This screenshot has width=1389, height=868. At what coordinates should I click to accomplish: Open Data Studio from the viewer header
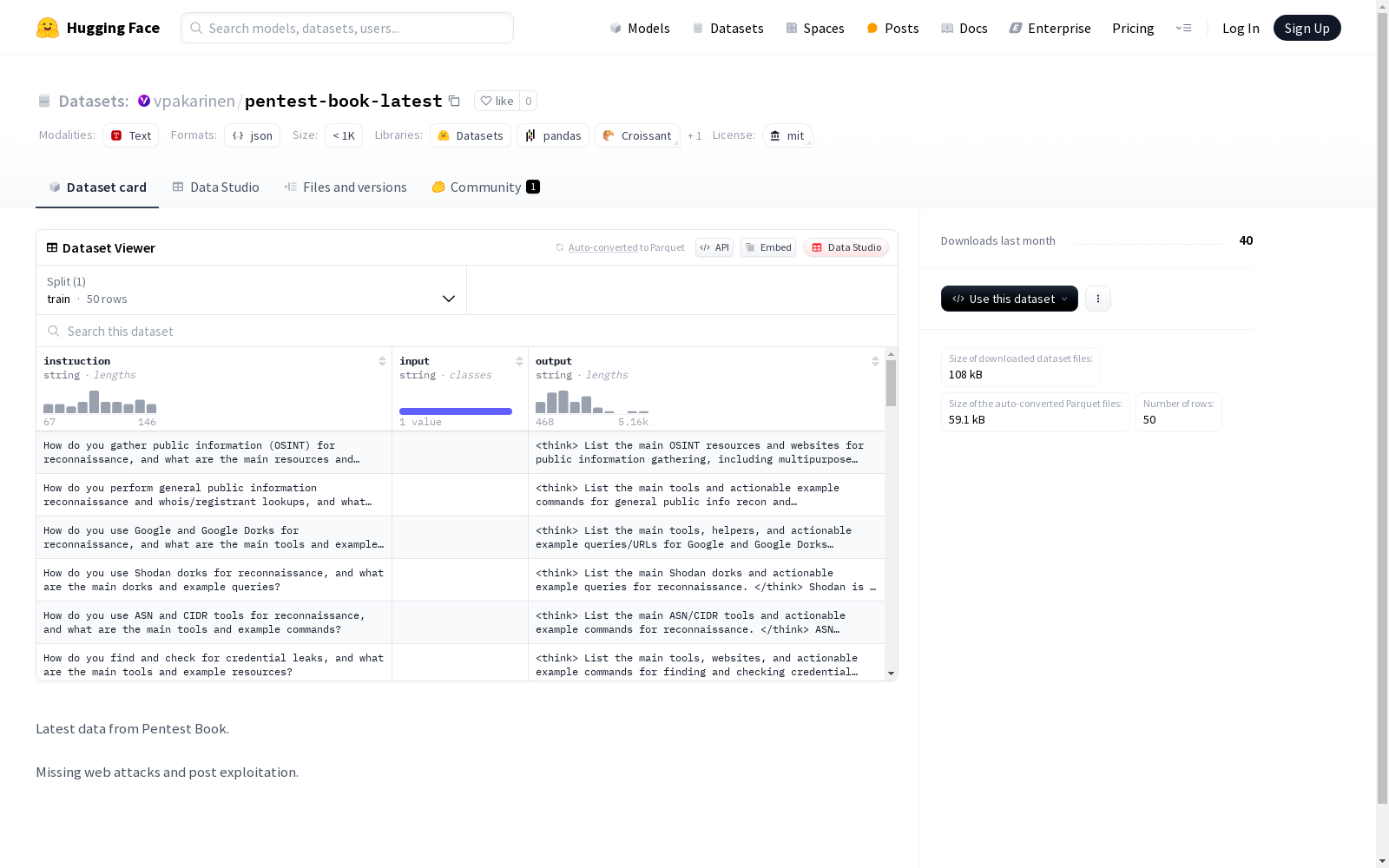846,247
